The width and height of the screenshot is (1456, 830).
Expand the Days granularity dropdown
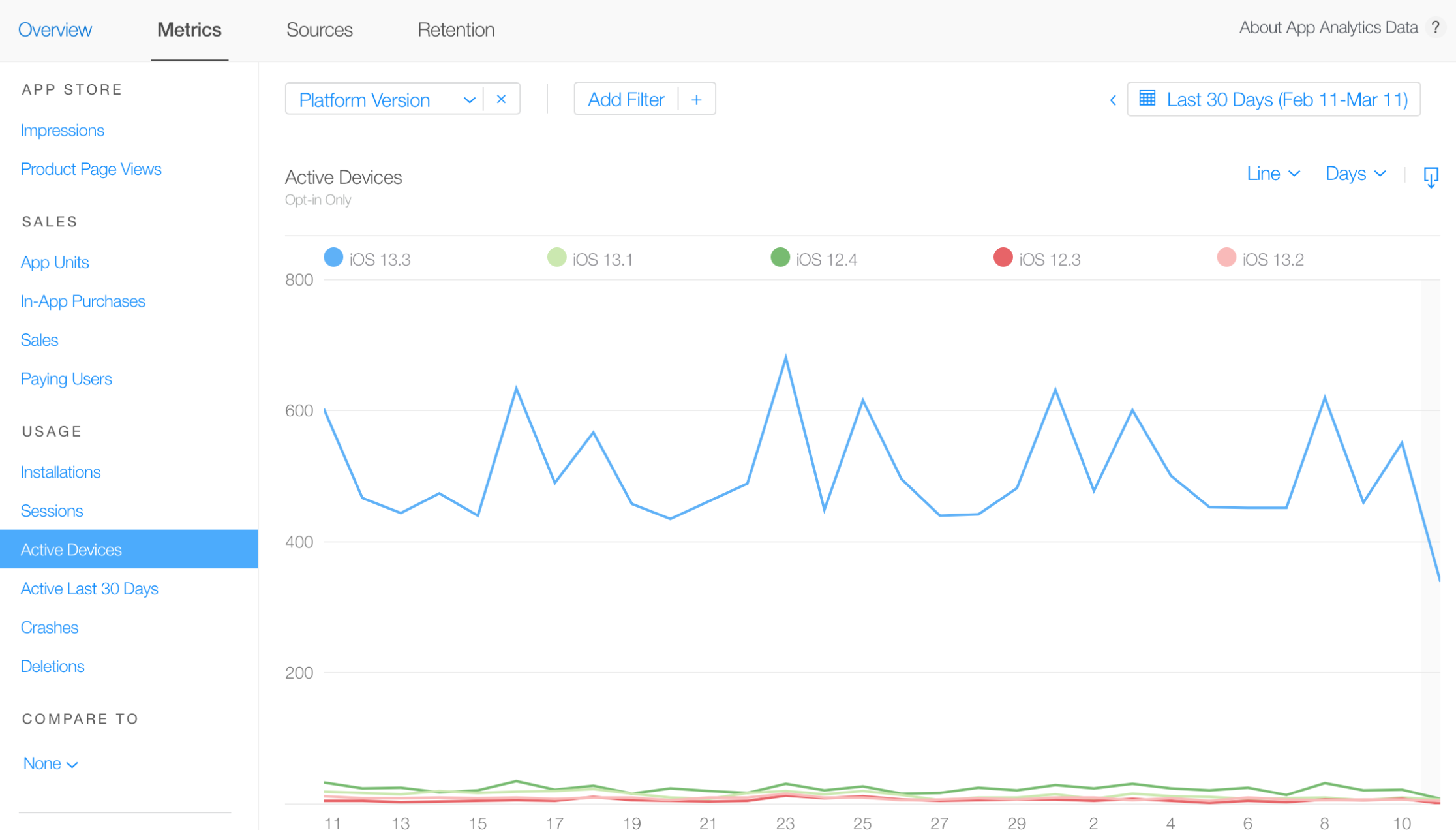tap(1355, 174)
